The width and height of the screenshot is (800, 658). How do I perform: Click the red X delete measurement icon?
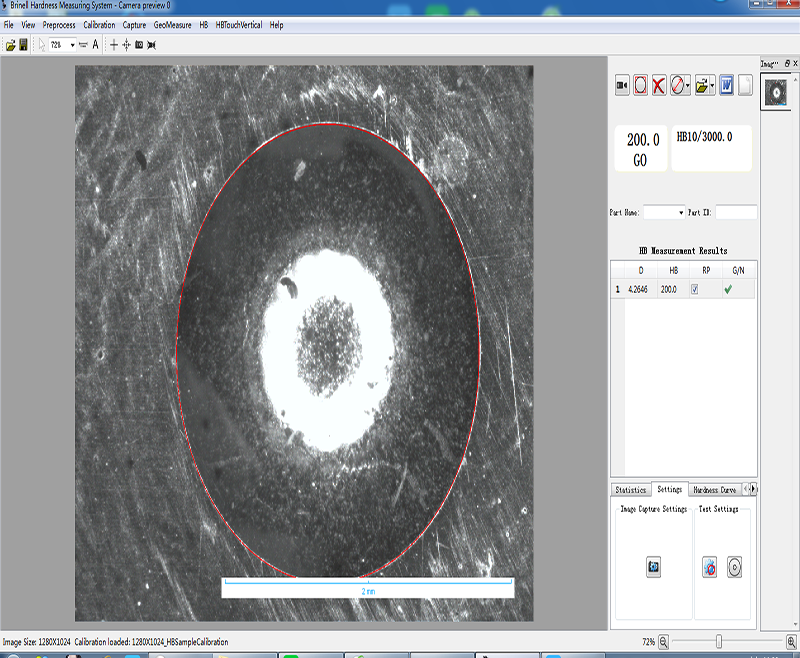pos(659,86)
